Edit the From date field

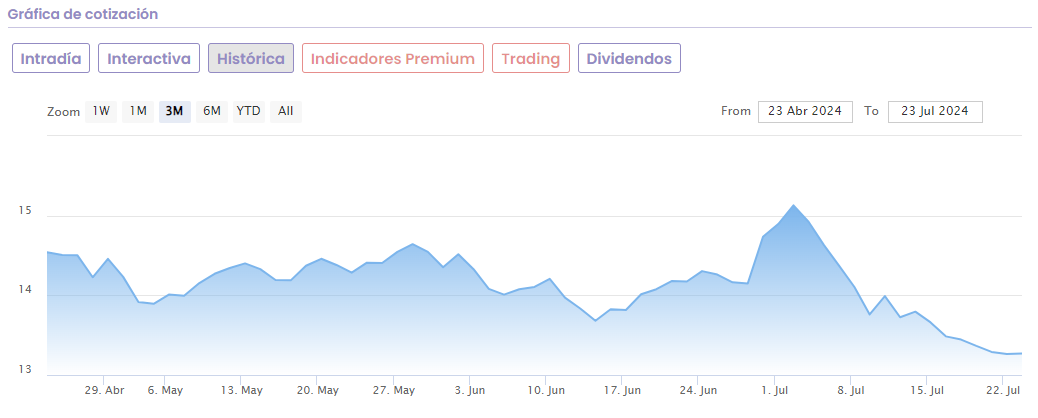click(x=805, y=111)
